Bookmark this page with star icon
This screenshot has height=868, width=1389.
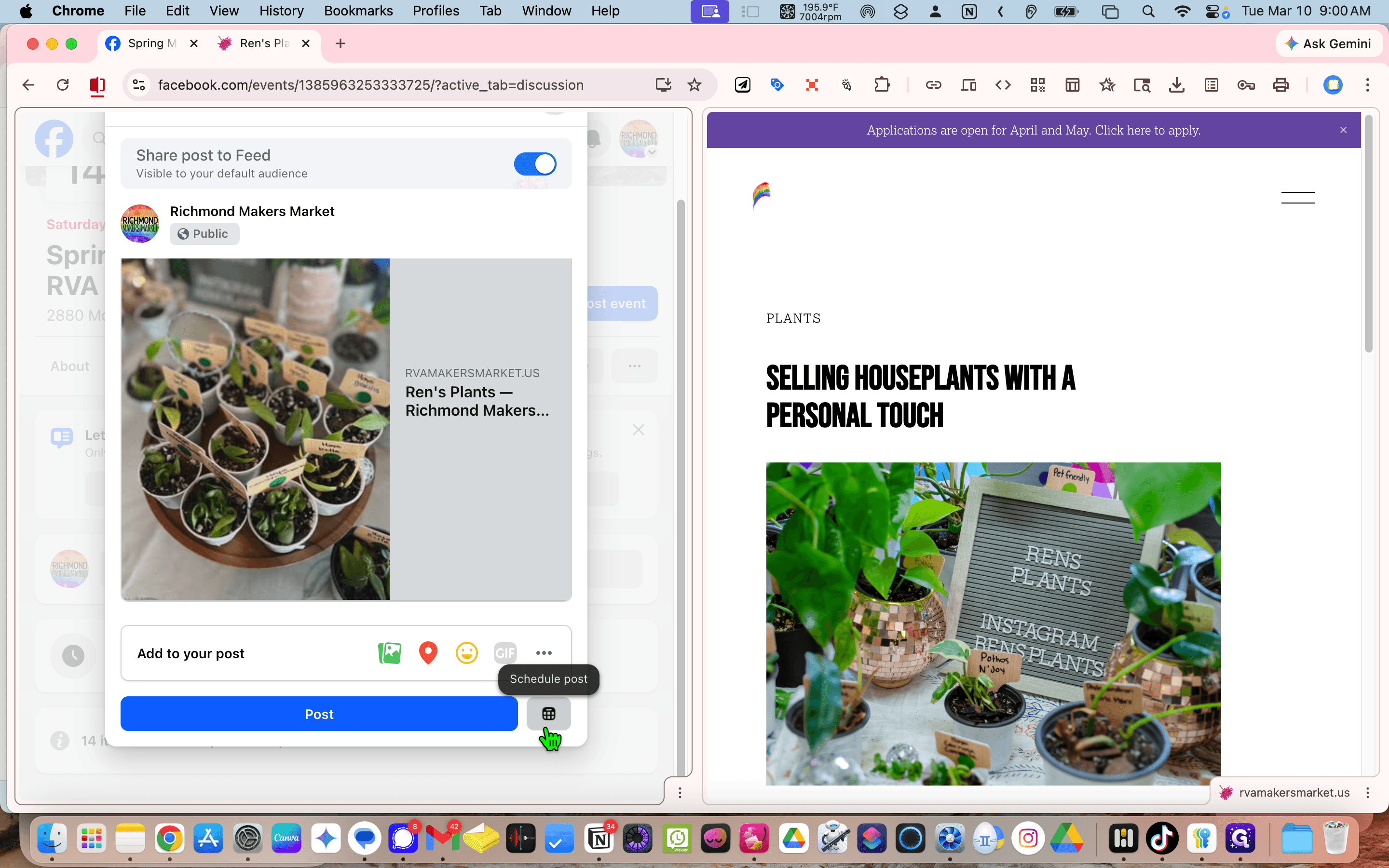click(694, 85)
